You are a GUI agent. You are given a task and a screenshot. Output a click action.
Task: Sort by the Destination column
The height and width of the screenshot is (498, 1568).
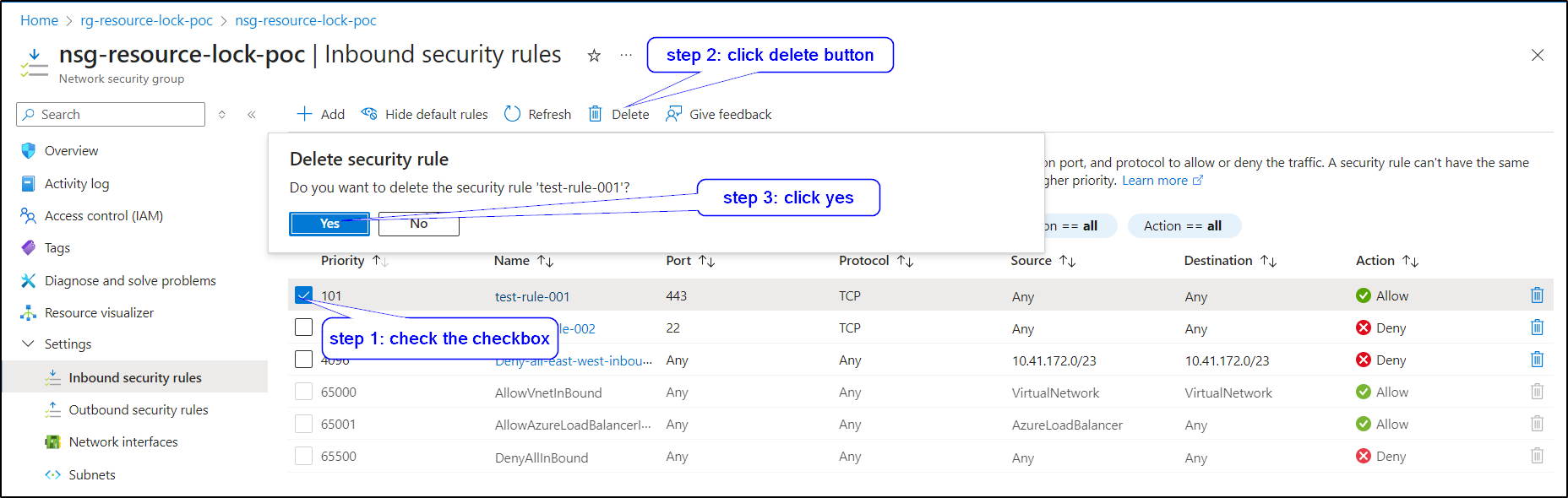pyautogui.click(x=1230, y=261)
